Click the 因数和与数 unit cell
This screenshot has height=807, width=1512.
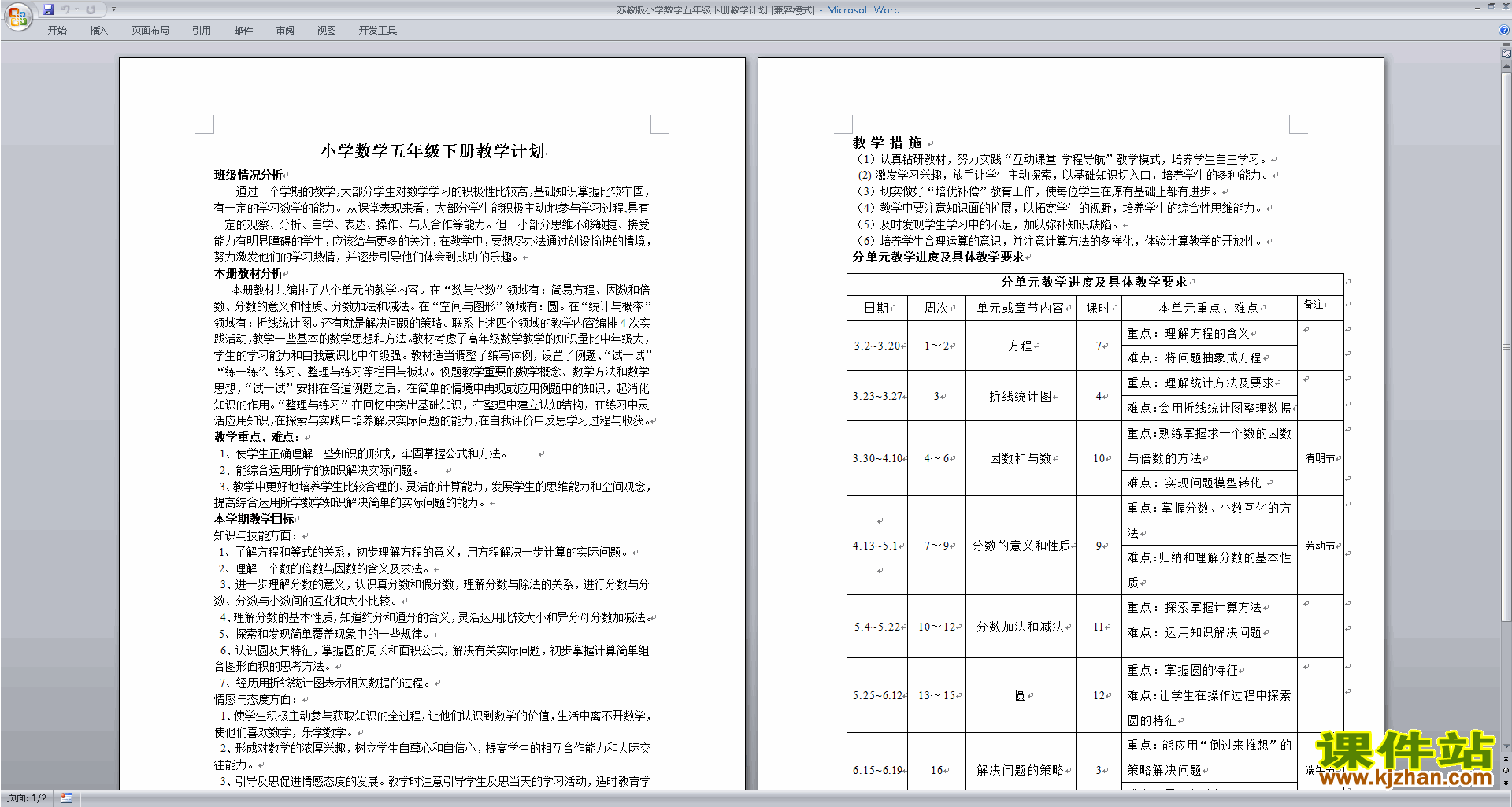[x=1021, y=459]
